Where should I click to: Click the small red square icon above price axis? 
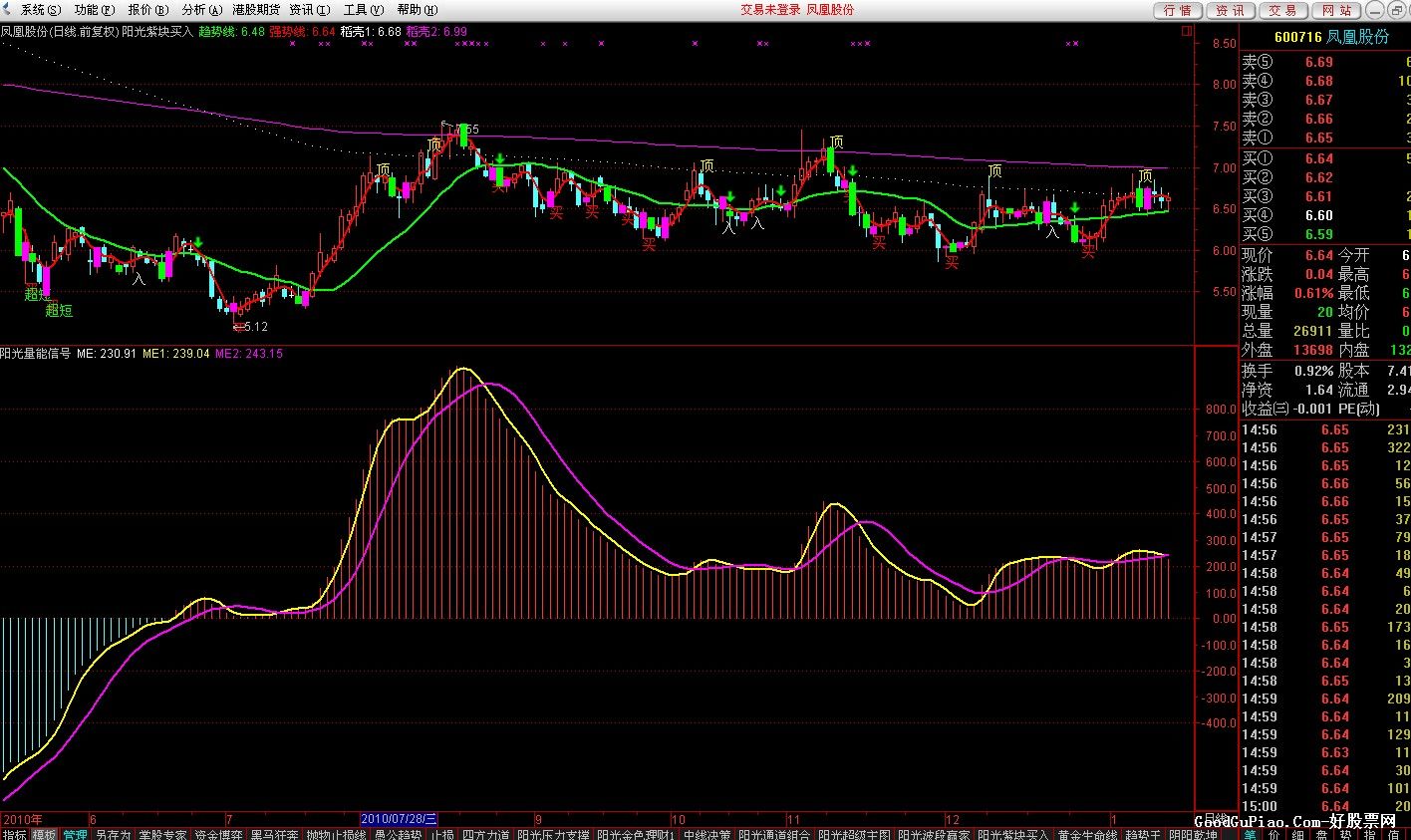(1187, 31)
